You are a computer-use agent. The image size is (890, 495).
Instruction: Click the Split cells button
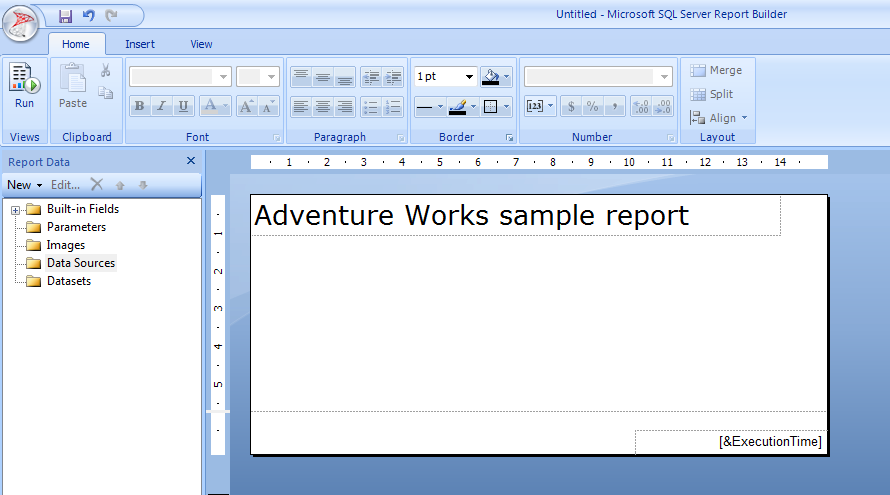(x=712, y=94)
